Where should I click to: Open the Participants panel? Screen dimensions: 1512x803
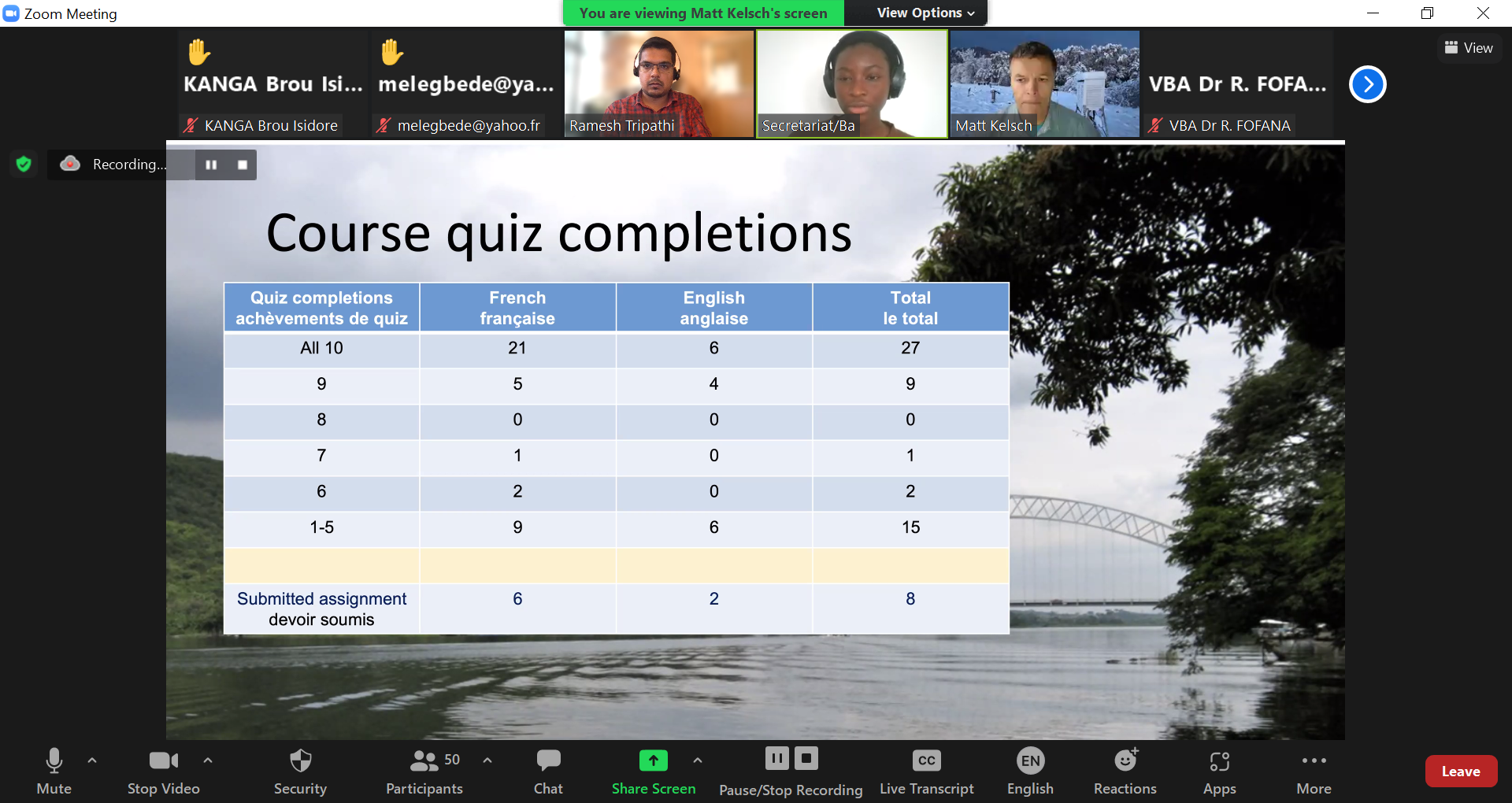(424, 772)
